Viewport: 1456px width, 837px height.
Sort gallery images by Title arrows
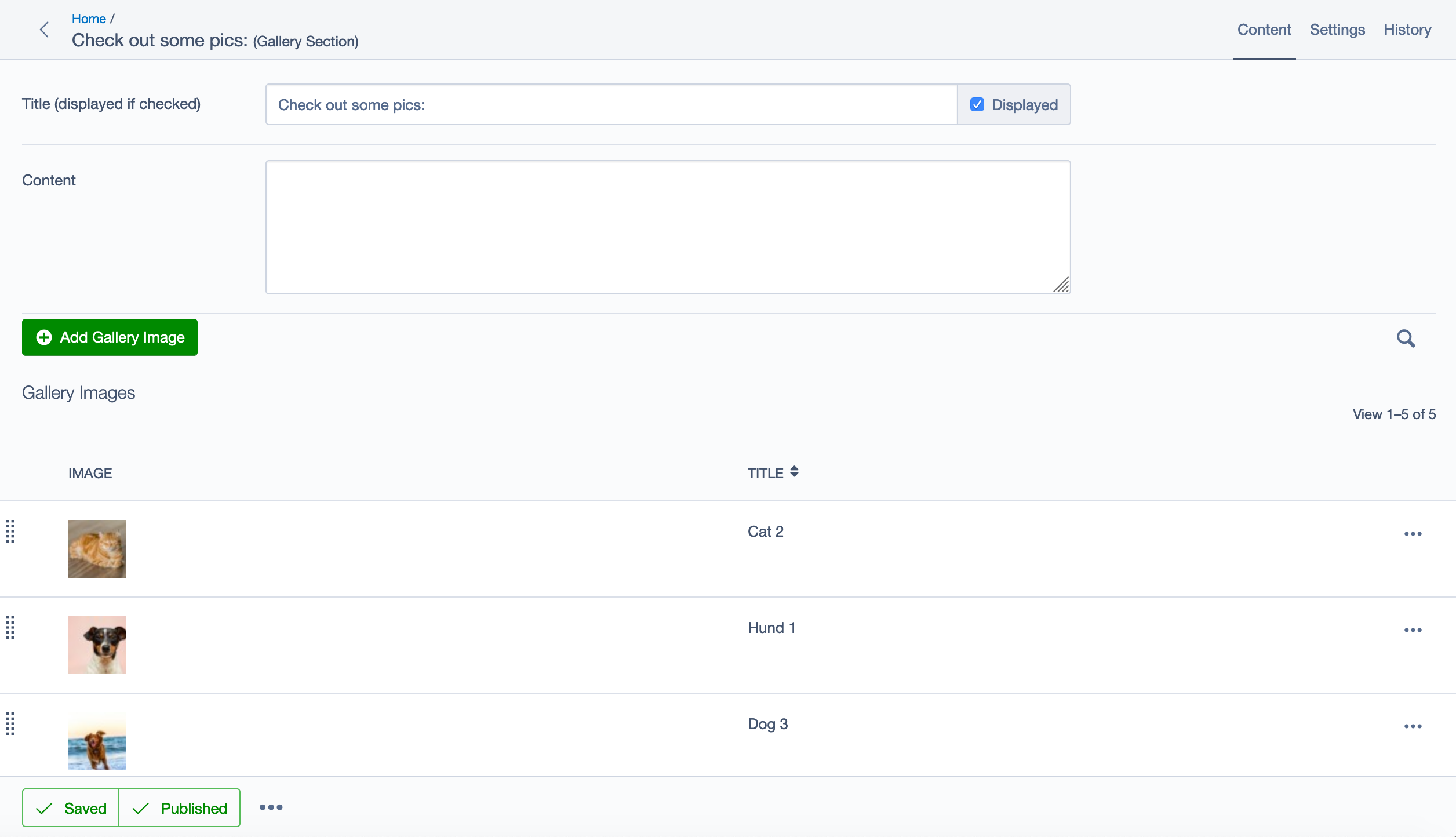[794, 472]
